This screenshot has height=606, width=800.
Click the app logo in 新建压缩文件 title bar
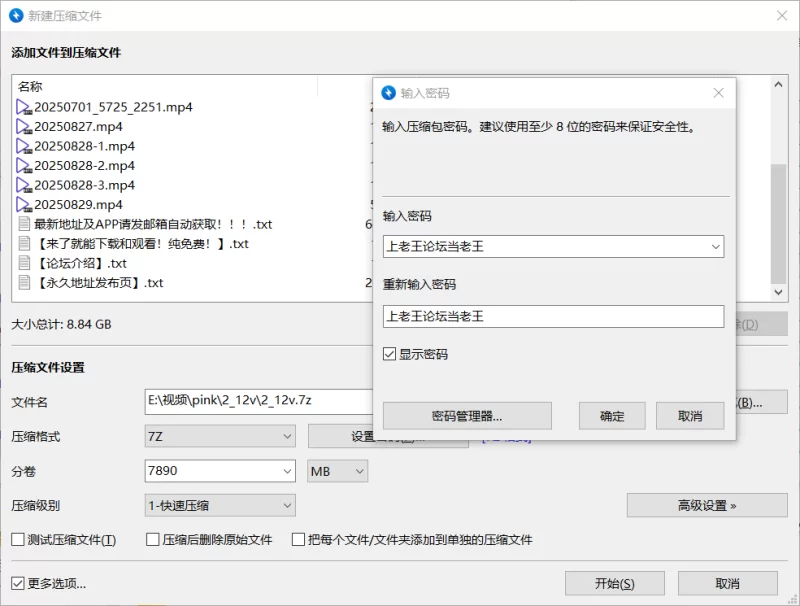pos(16,16)
